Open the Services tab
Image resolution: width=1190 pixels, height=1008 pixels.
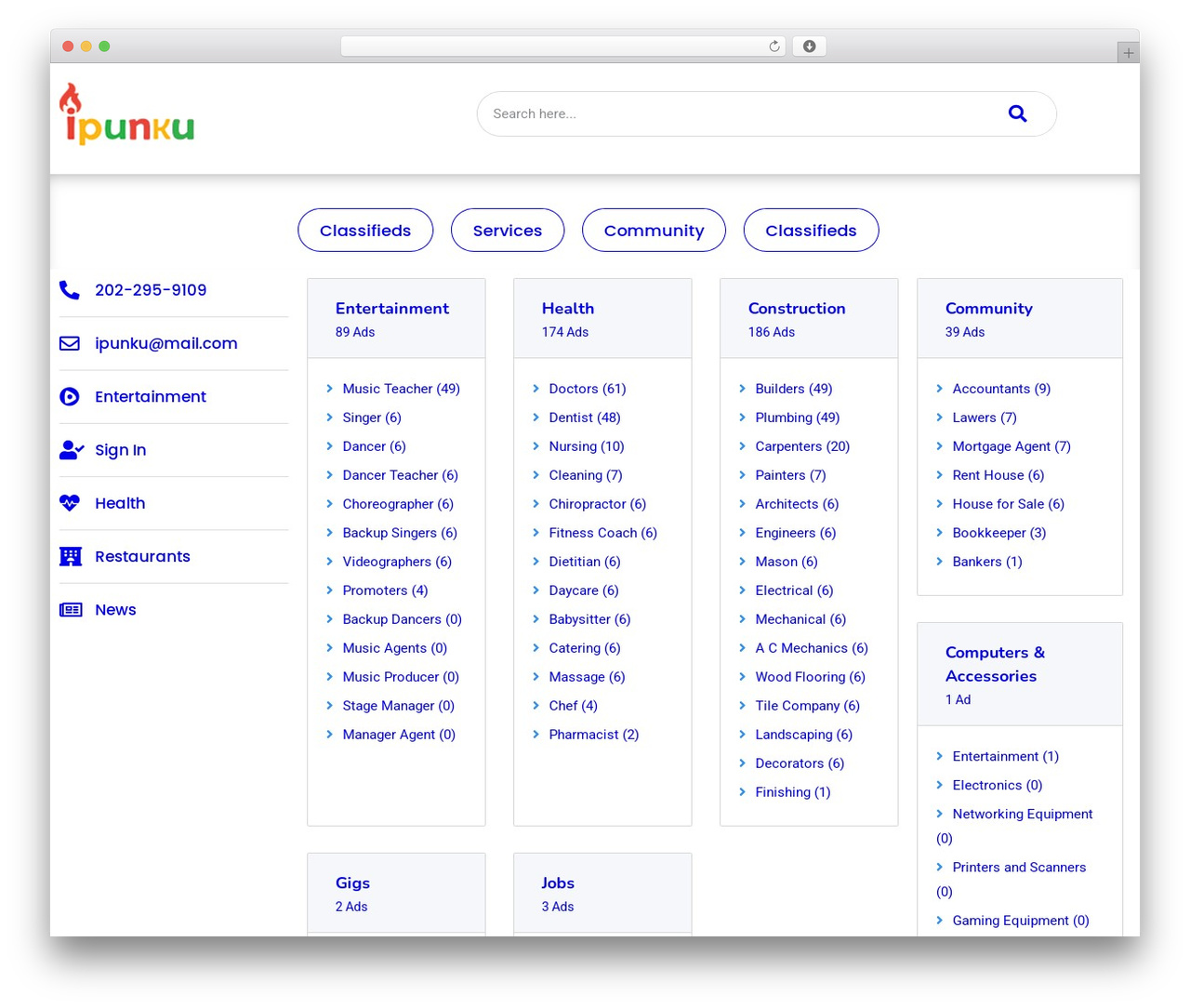pyautogui.click(x=508, y=230)
